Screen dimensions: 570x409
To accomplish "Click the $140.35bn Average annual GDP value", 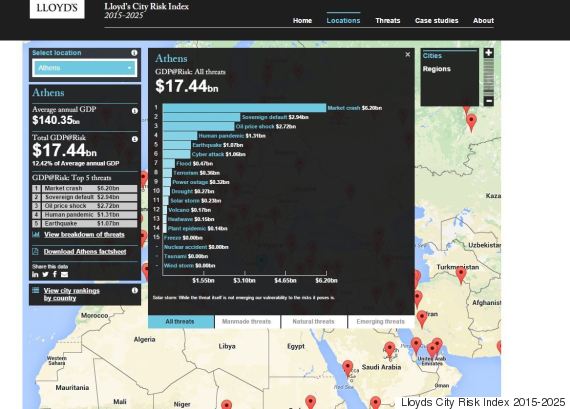I will point(56,120).
